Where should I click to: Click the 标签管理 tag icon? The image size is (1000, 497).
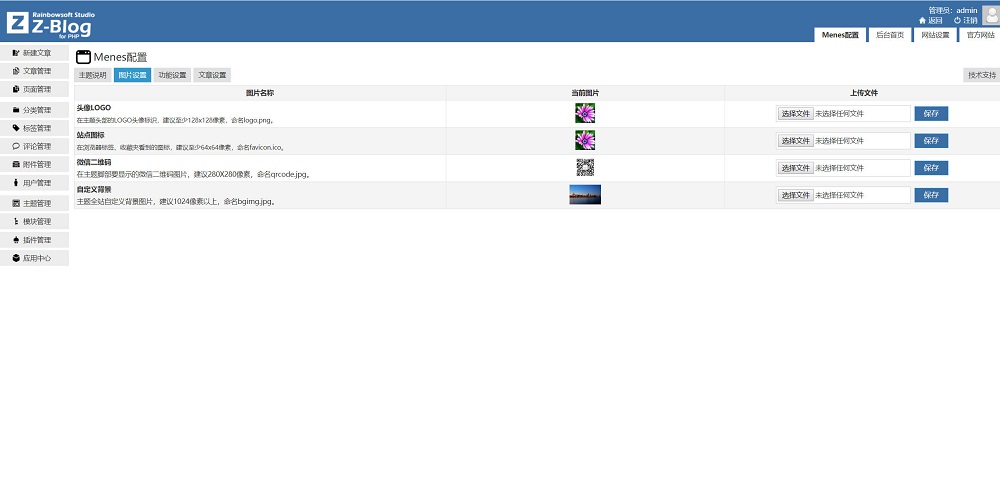point(16,128)
